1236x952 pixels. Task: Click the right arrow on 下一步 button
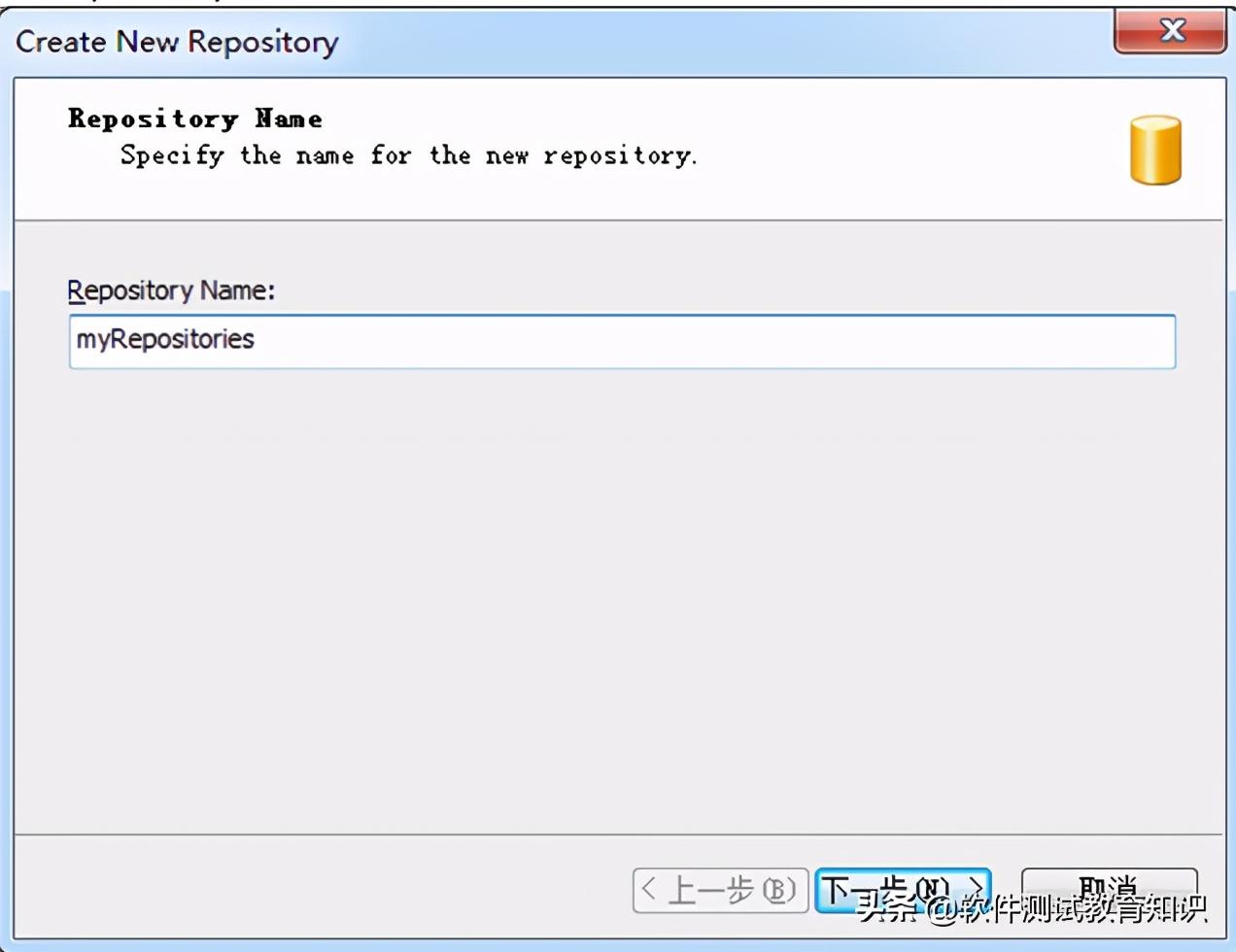[x=976, y=887]
